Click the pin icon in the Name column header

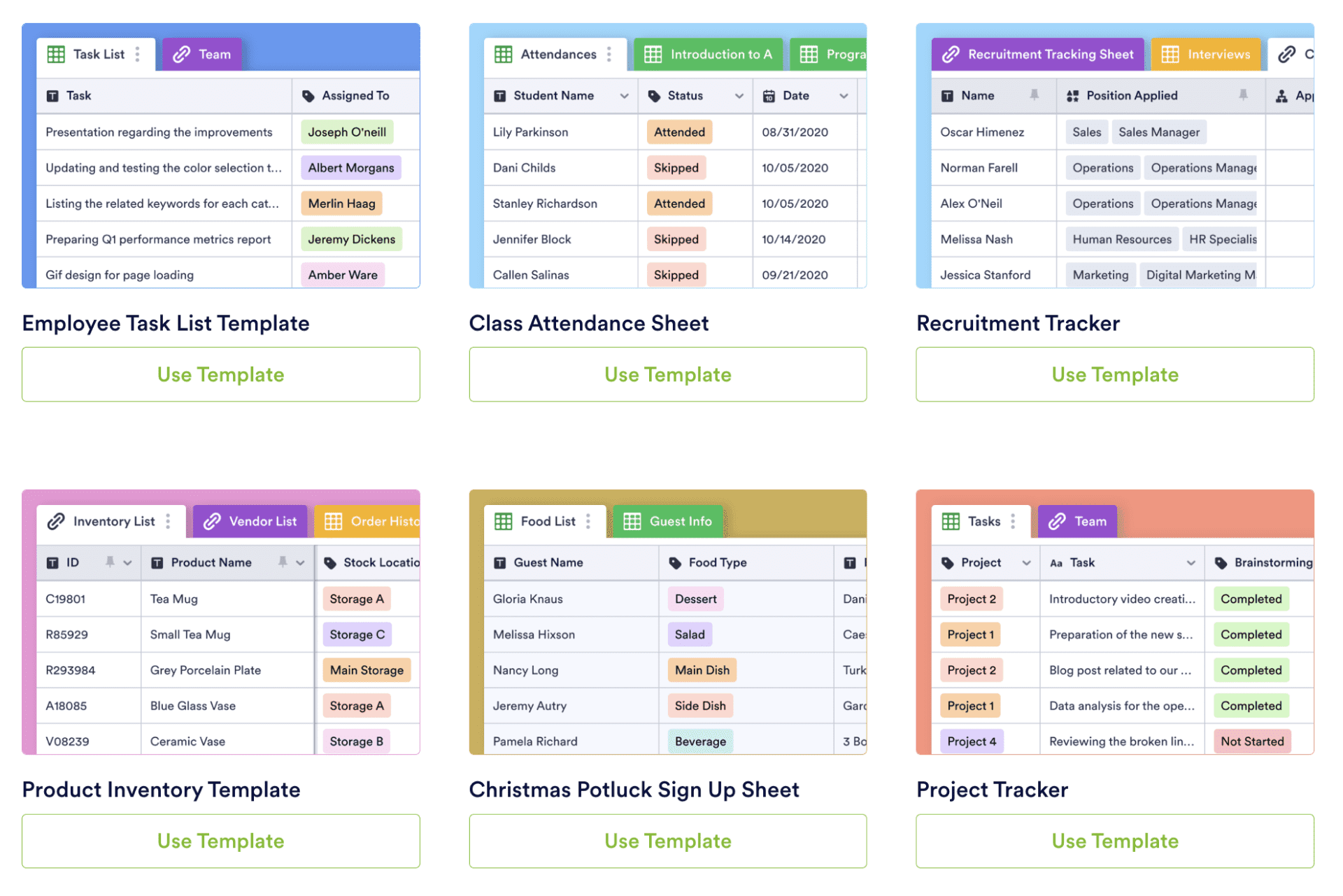click(x=1034, y=95)
